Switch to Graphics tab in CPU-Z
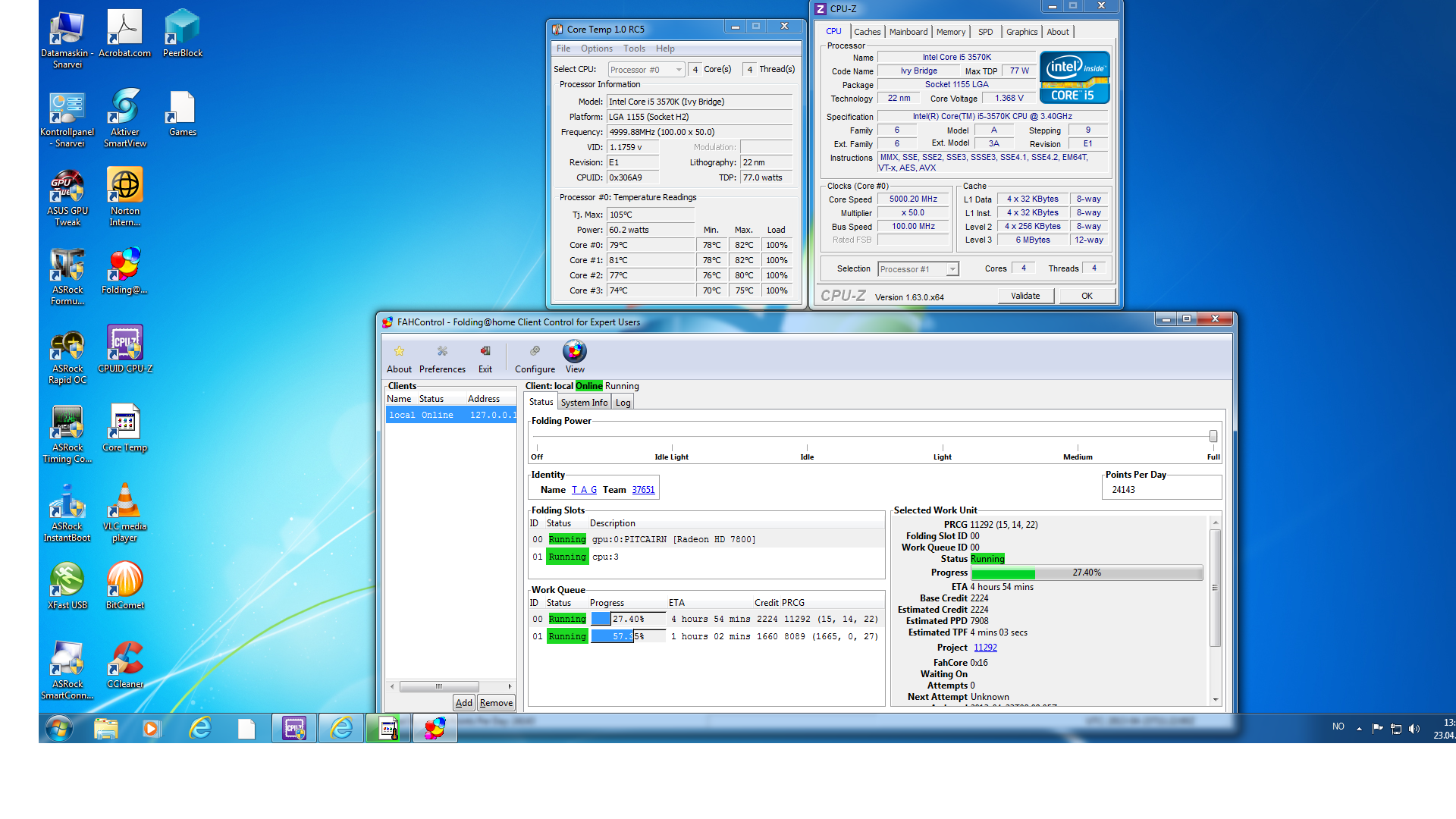The height and width of the screenshot is (819, 1456). [x=1021, y=32]
